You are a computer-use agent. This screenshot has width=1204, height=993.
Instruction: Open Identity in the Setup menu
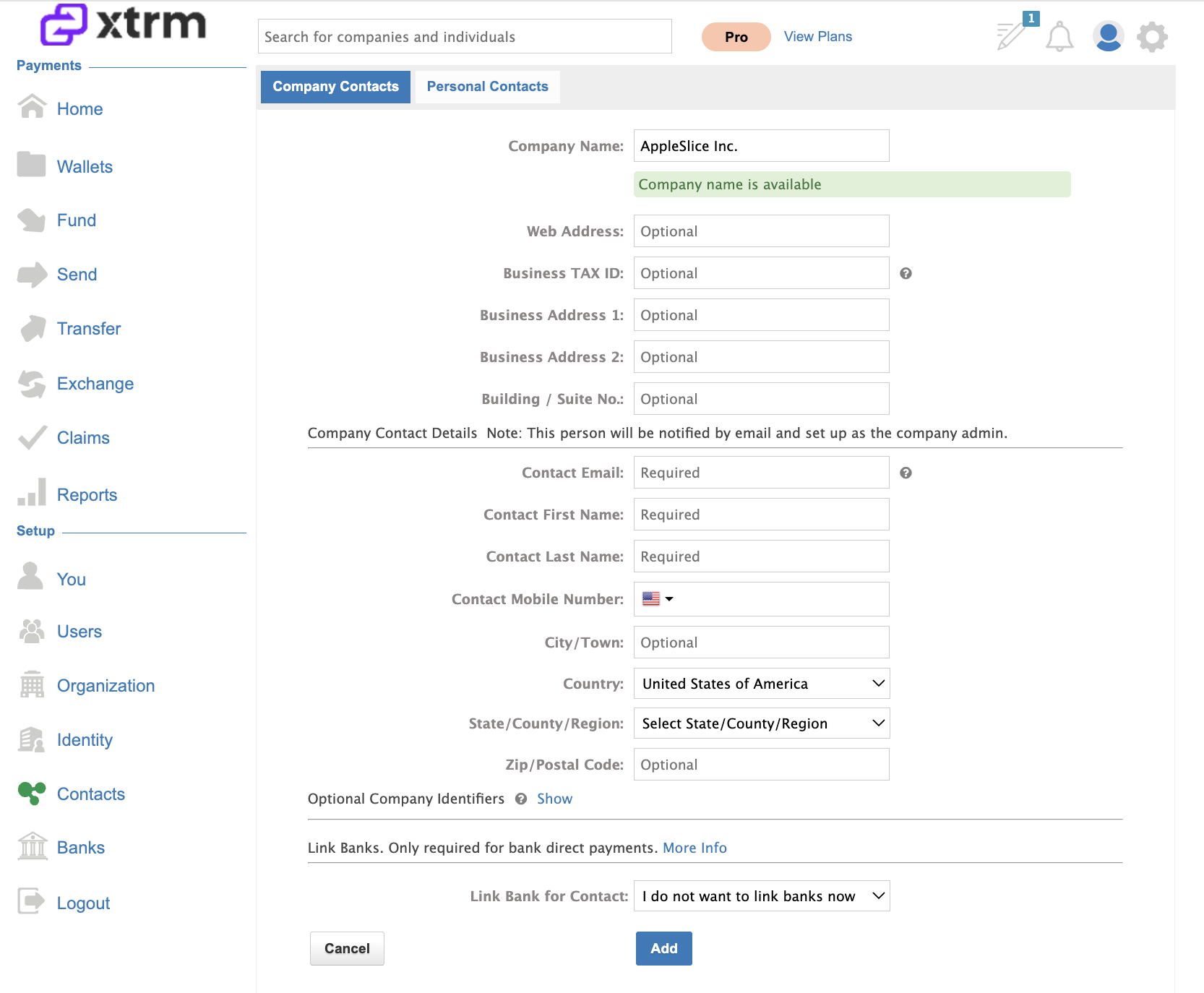(x=85, y=740)
